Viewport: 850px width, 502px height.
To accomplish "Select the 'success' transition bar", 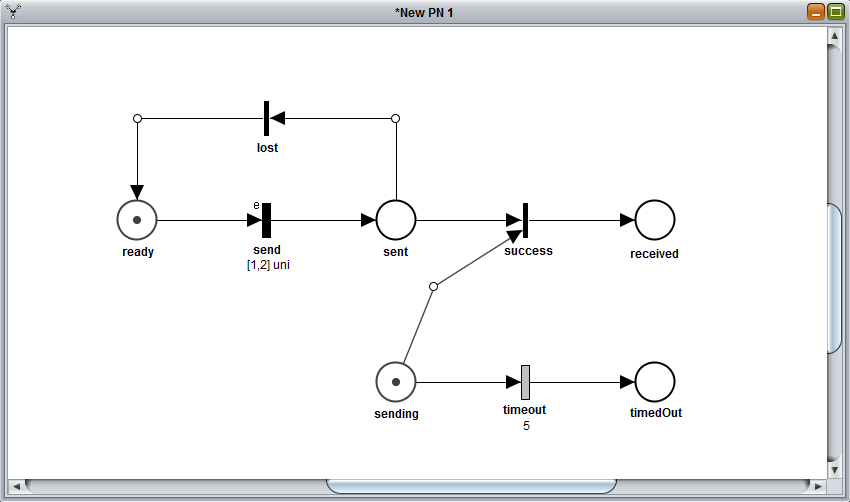I will (x=525, y=220).
